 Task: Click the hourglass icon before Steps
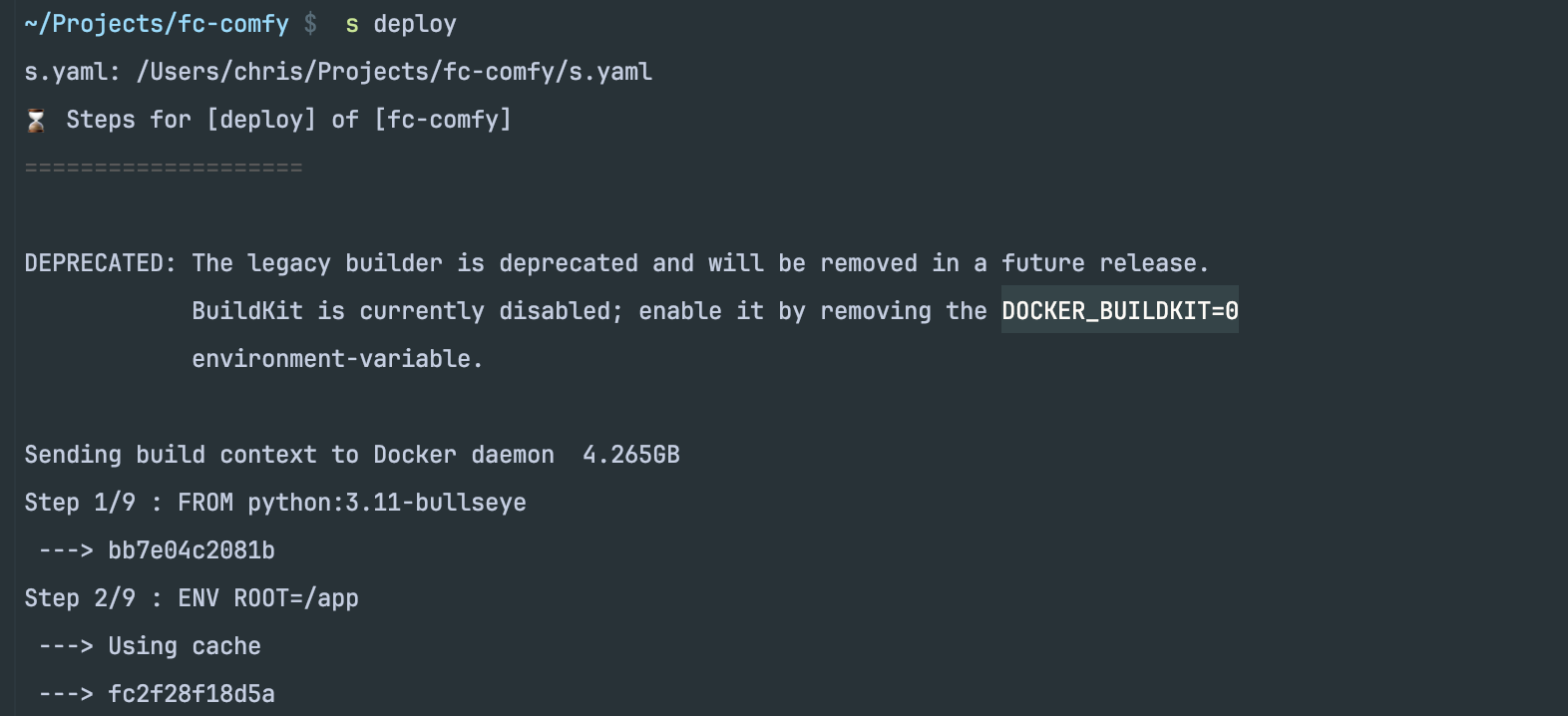click(36, 121)
